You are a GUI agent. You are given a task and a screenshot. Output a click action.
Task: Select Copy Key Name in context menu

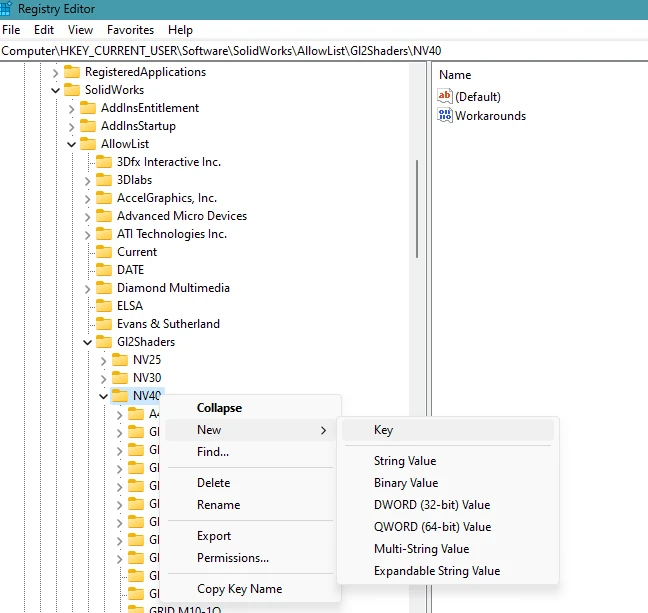239,589
